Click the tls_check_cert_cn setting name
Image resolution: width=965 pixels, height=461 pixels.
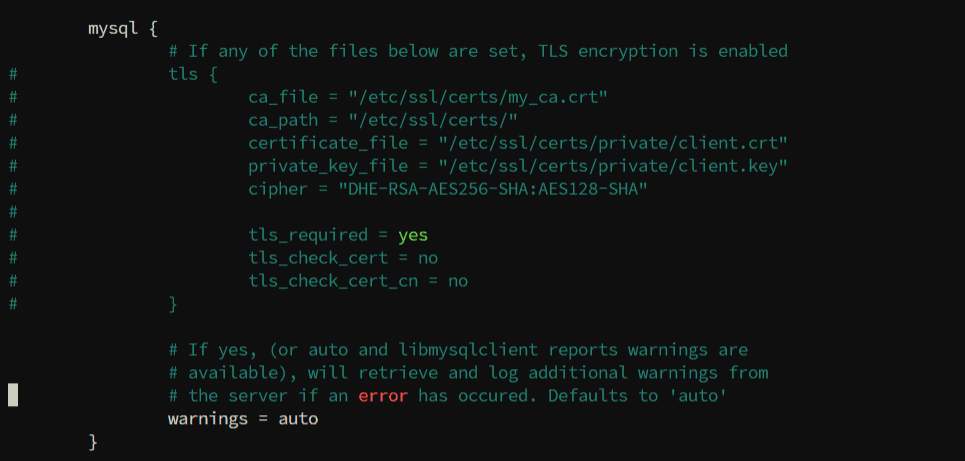pyautogui.click(x=333, y=281)
